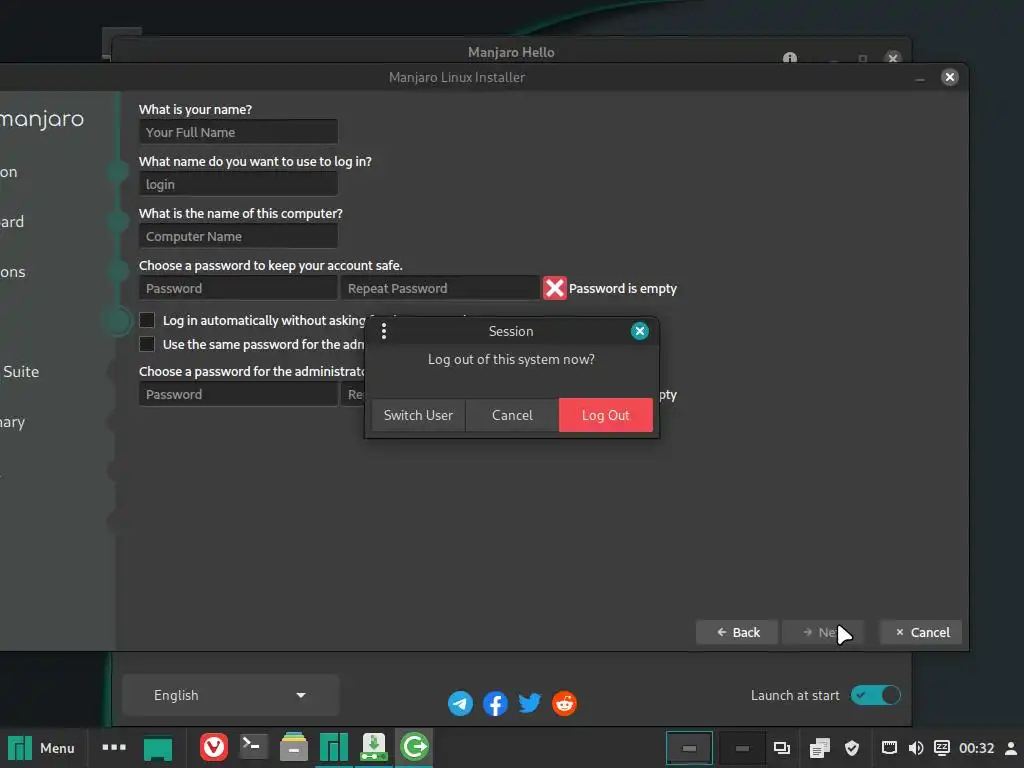Image resolution: width=1024 pixels, height=768 pixels.
Task: Click the login name field
Action: (x=238, y=184)
